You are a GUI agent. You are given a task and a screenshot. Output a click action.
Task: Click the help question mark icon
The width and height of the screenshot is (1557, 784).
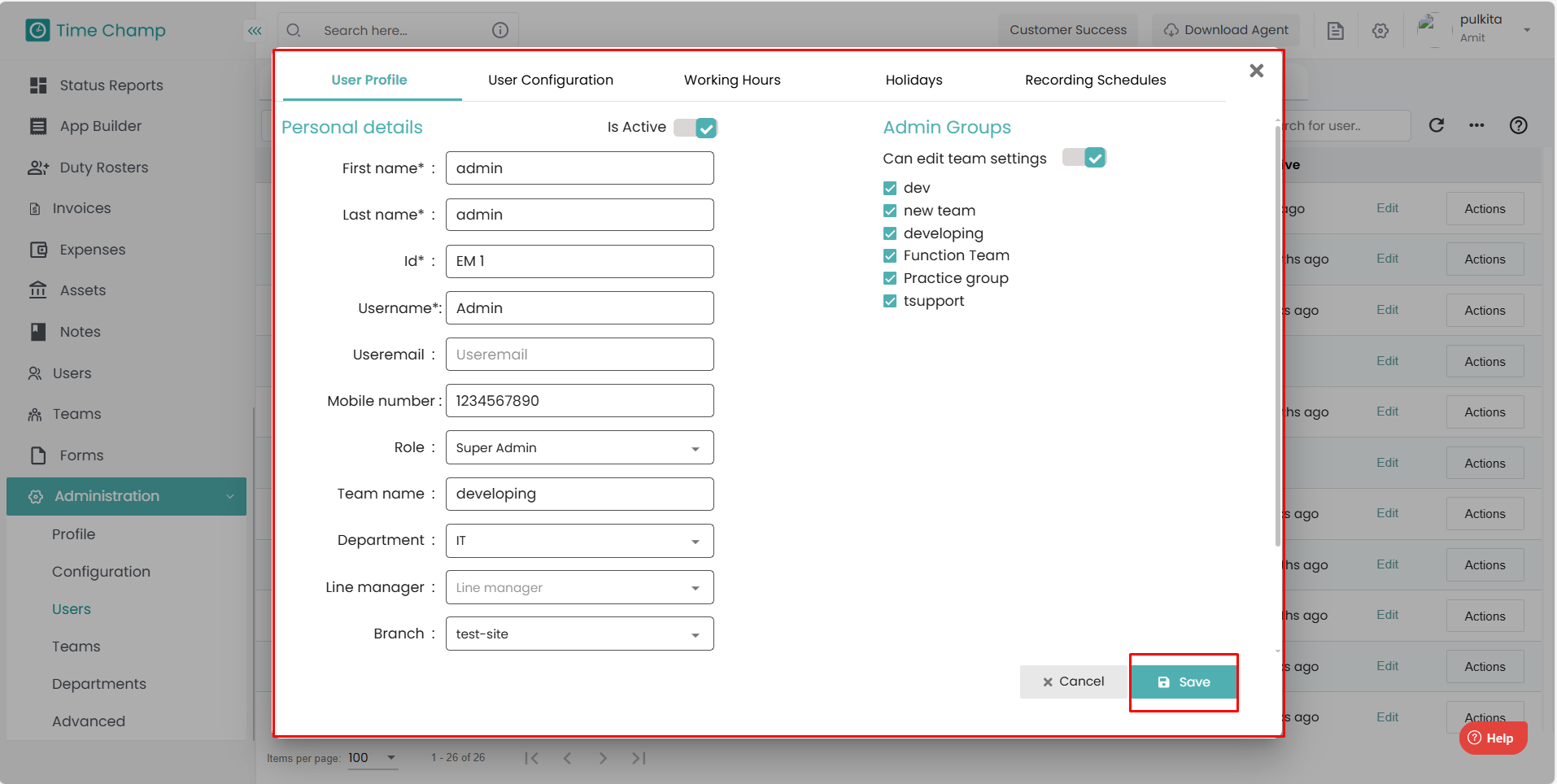pos(1518,125)
